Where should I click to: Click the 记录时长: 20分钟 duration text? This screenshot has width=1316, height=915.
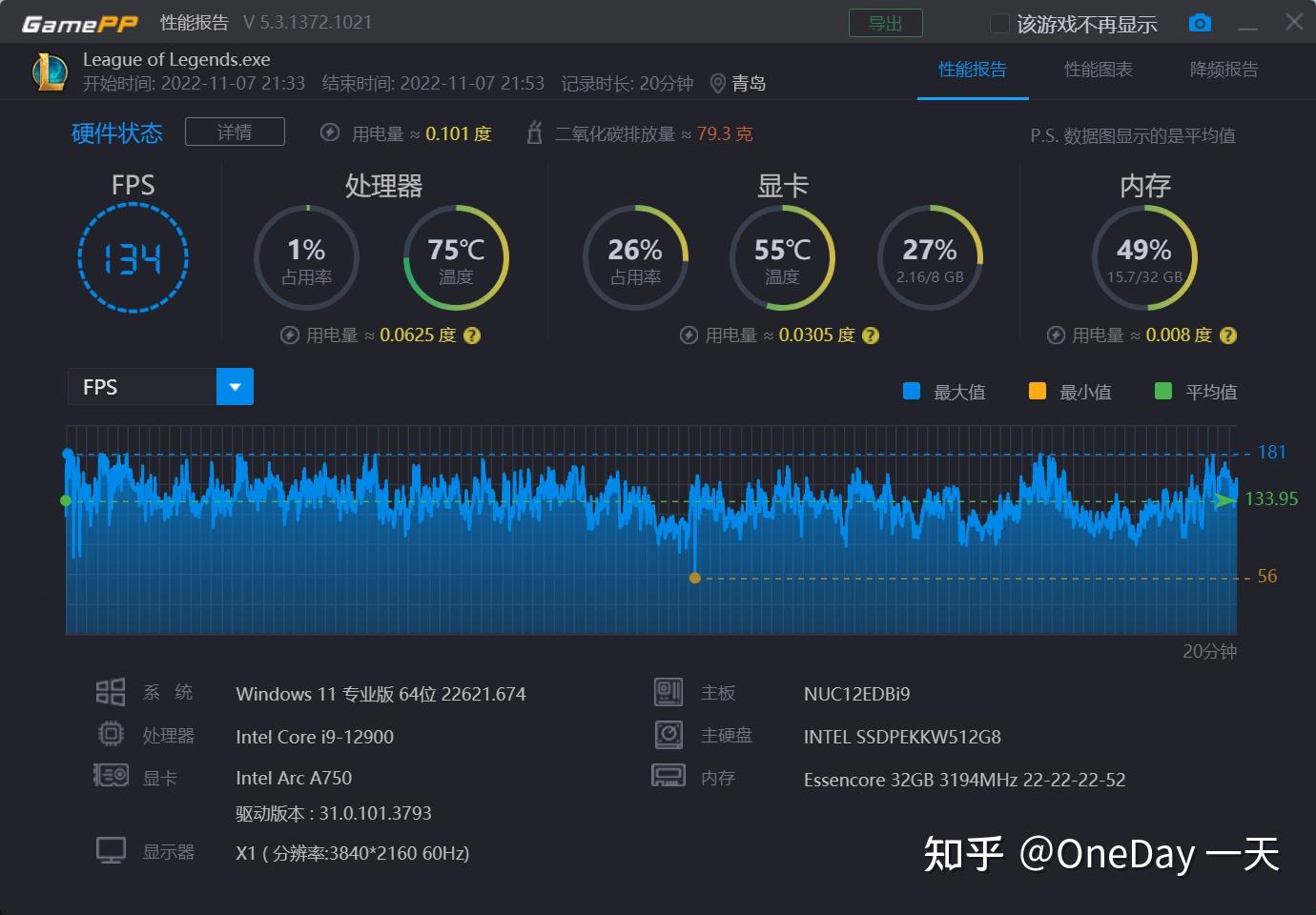point(627,84)
